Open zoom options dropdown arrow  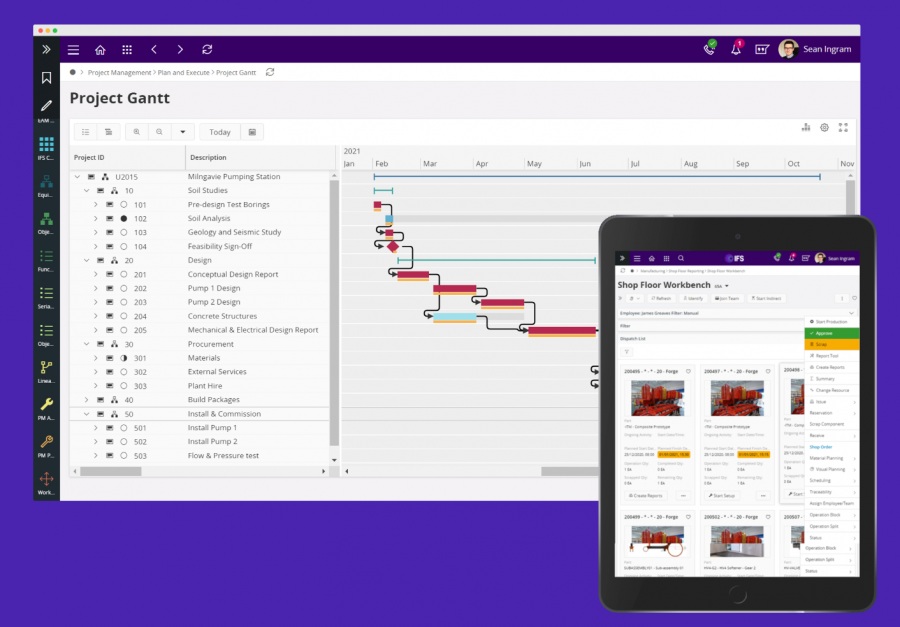tap(183, 132)
